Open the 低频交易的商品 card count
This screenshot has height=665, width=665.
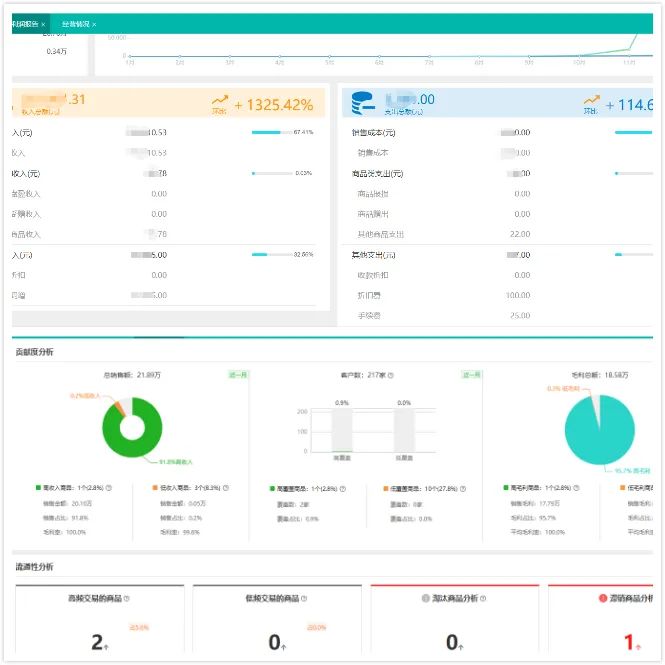[x=274, y=641]
